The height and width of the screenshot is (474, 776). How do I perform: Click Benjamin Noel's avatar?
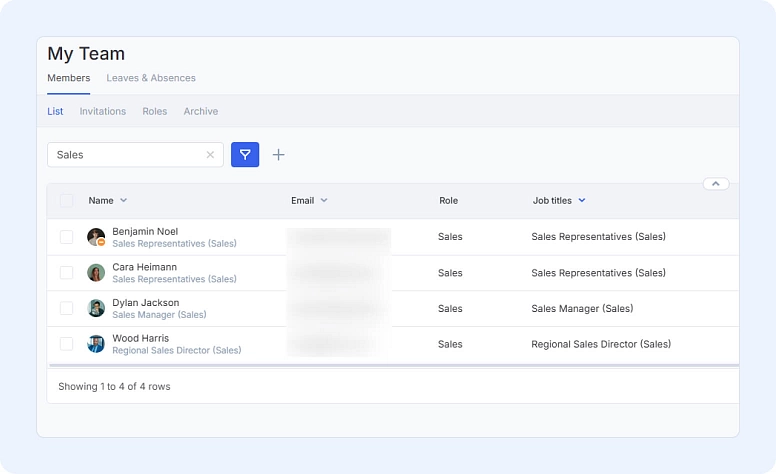coord(96,237)
